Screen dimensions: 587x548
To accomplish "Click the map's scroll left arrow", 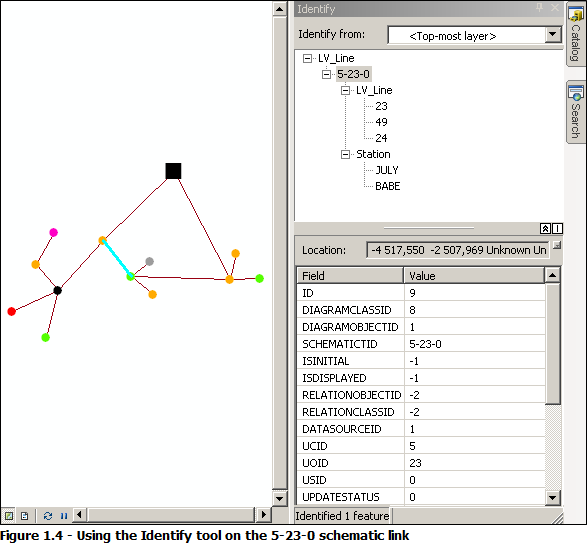I will coord(79,515).
